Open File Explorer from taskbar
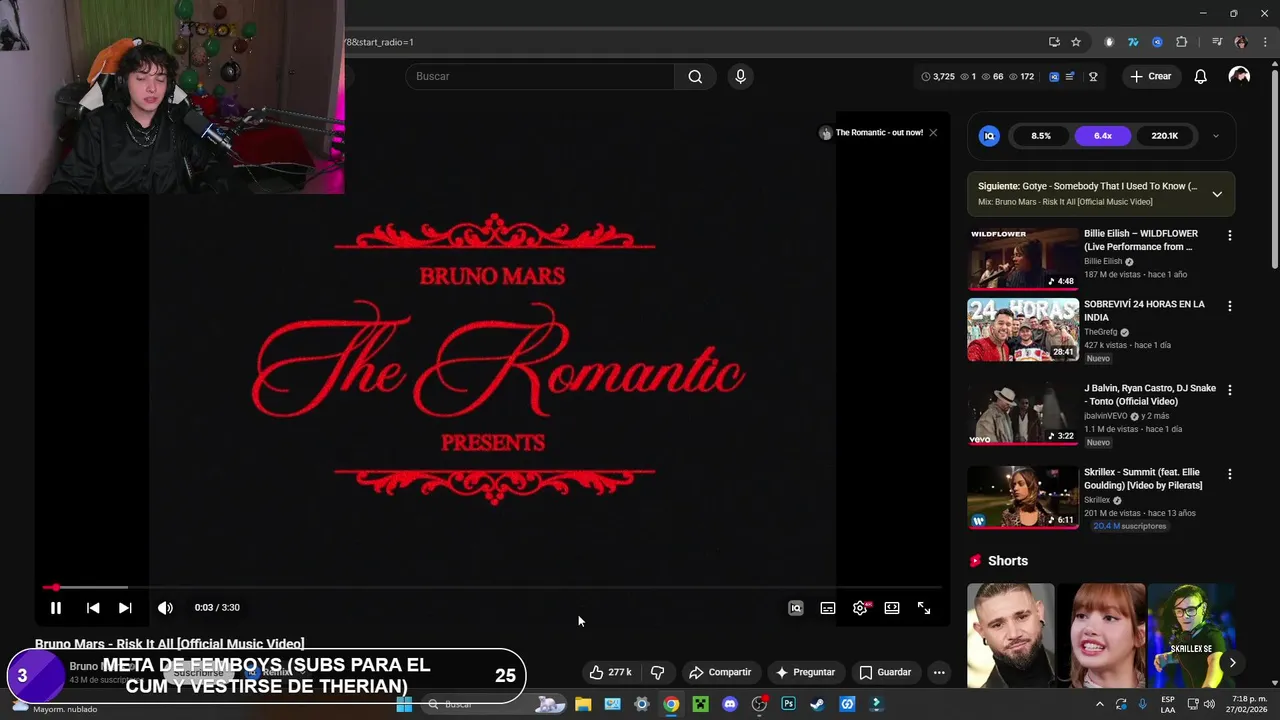1280x720 pixels. point(583,704)
